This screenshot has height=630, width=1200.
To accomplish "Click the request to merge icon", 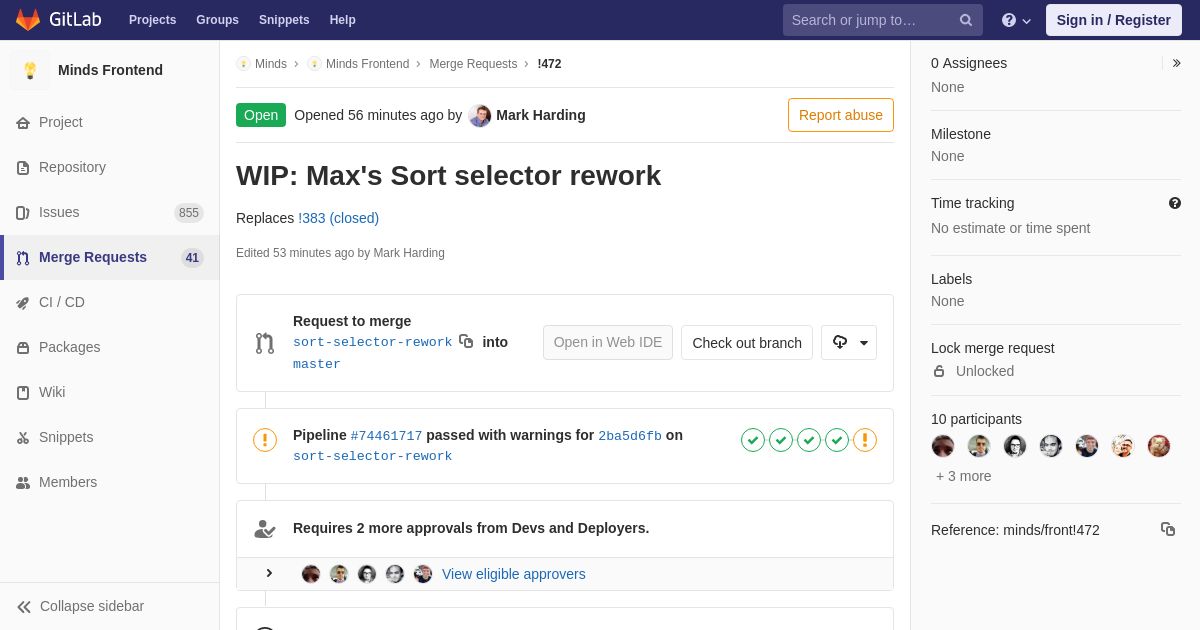I will coord(265,343).
